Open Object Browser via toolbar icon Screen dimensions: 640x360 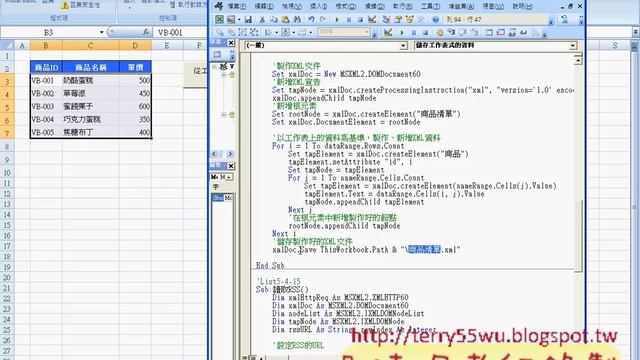pos(409,19)
